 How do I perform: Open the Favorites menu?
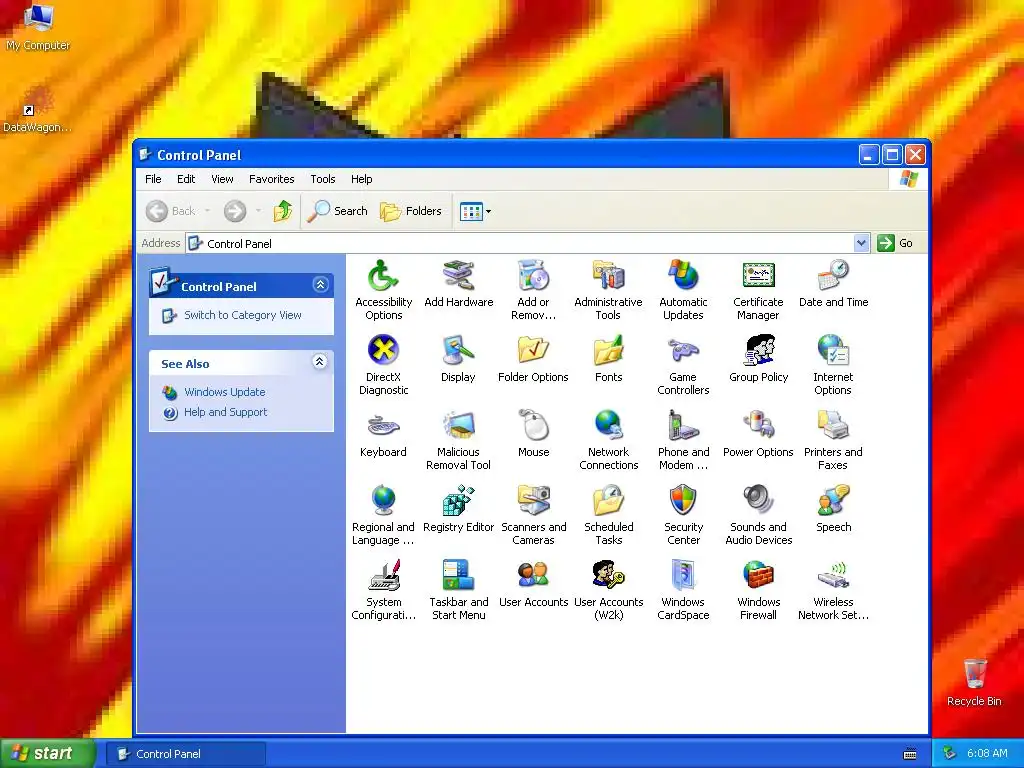point(272,179)
